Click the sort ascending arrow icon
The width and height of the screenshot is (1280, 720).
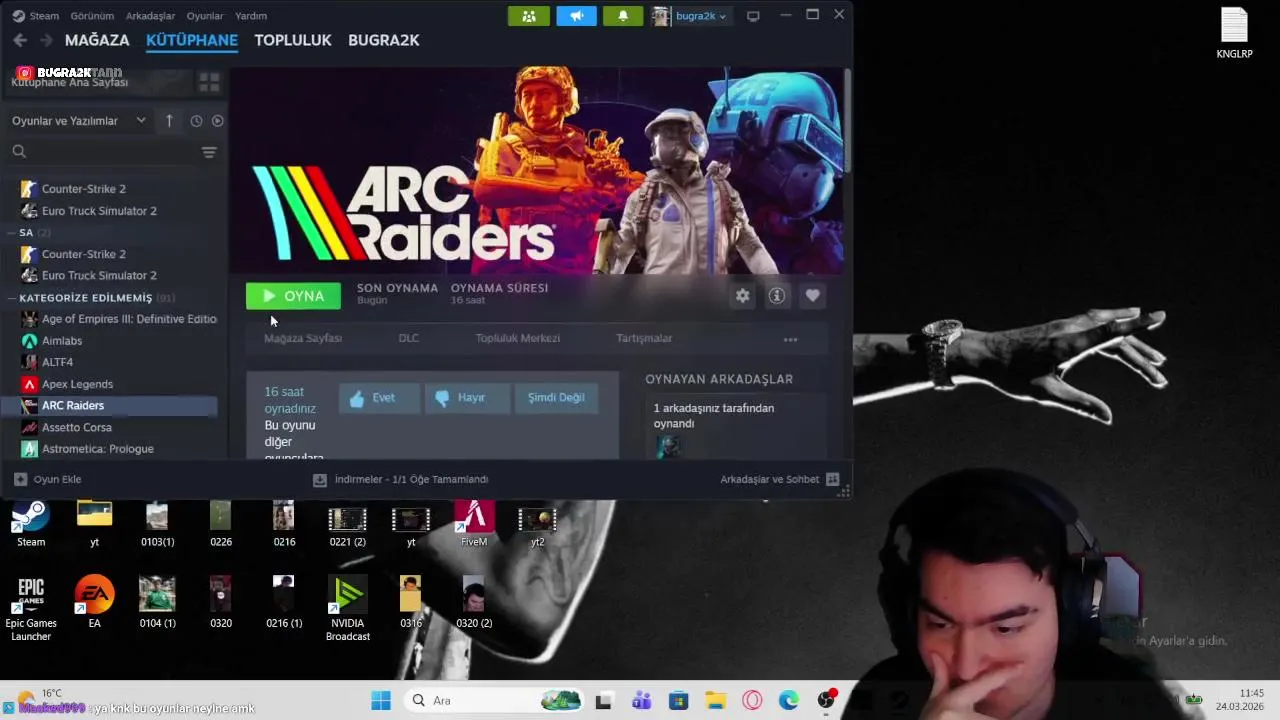click(x=169, y=121)
